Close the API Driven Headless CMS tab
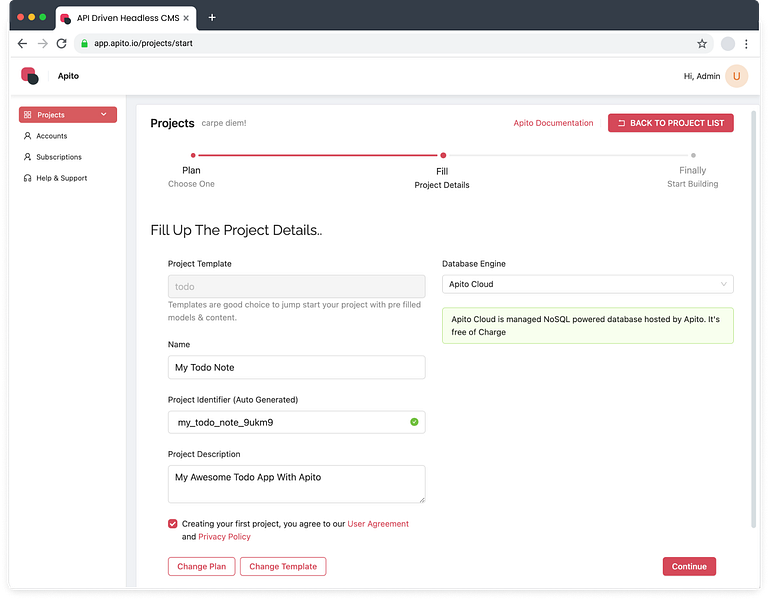Viewport: 769px width, 600px height. (186, 18)
